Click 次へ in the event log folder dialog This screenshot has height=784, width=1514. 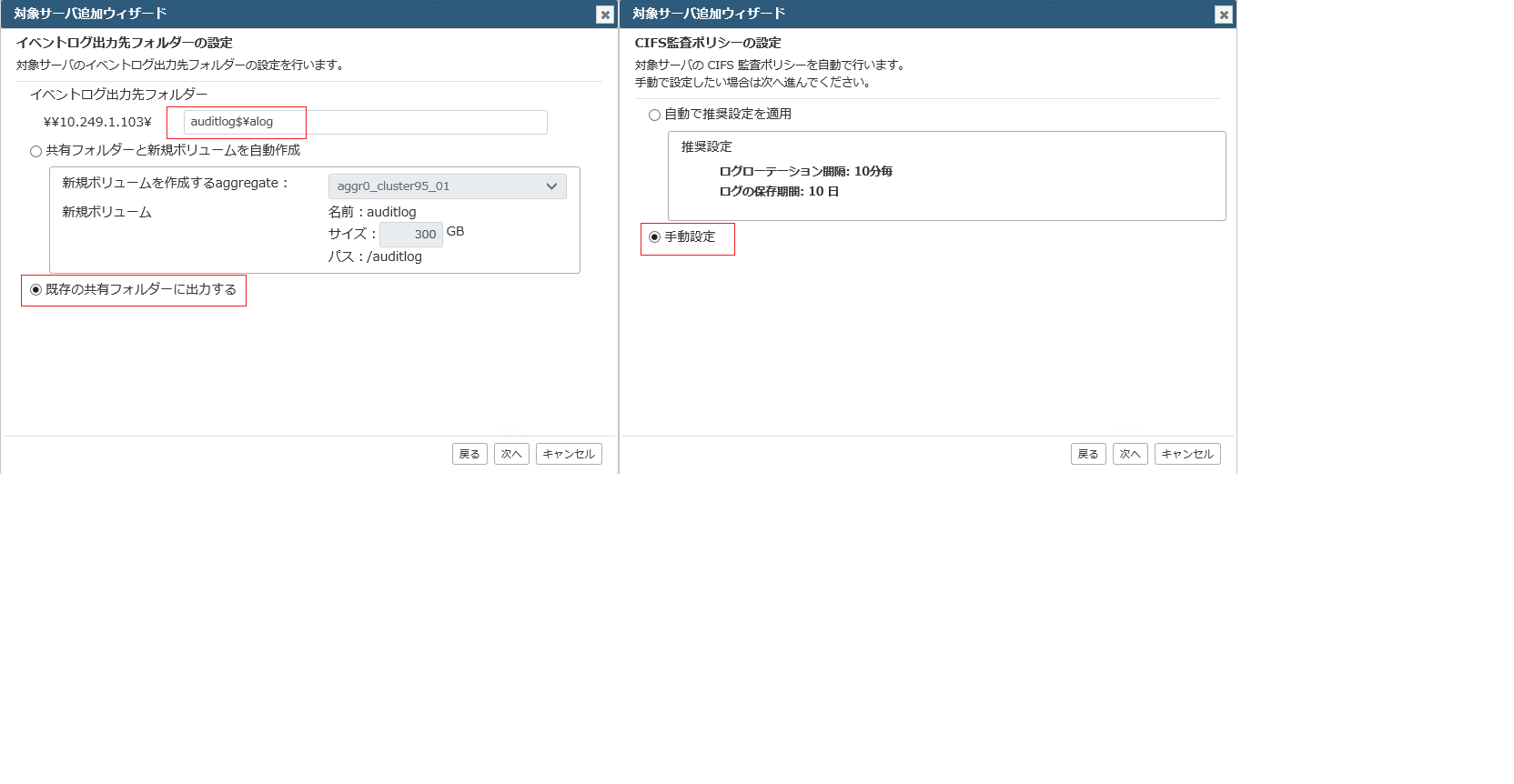coord(511,454)
